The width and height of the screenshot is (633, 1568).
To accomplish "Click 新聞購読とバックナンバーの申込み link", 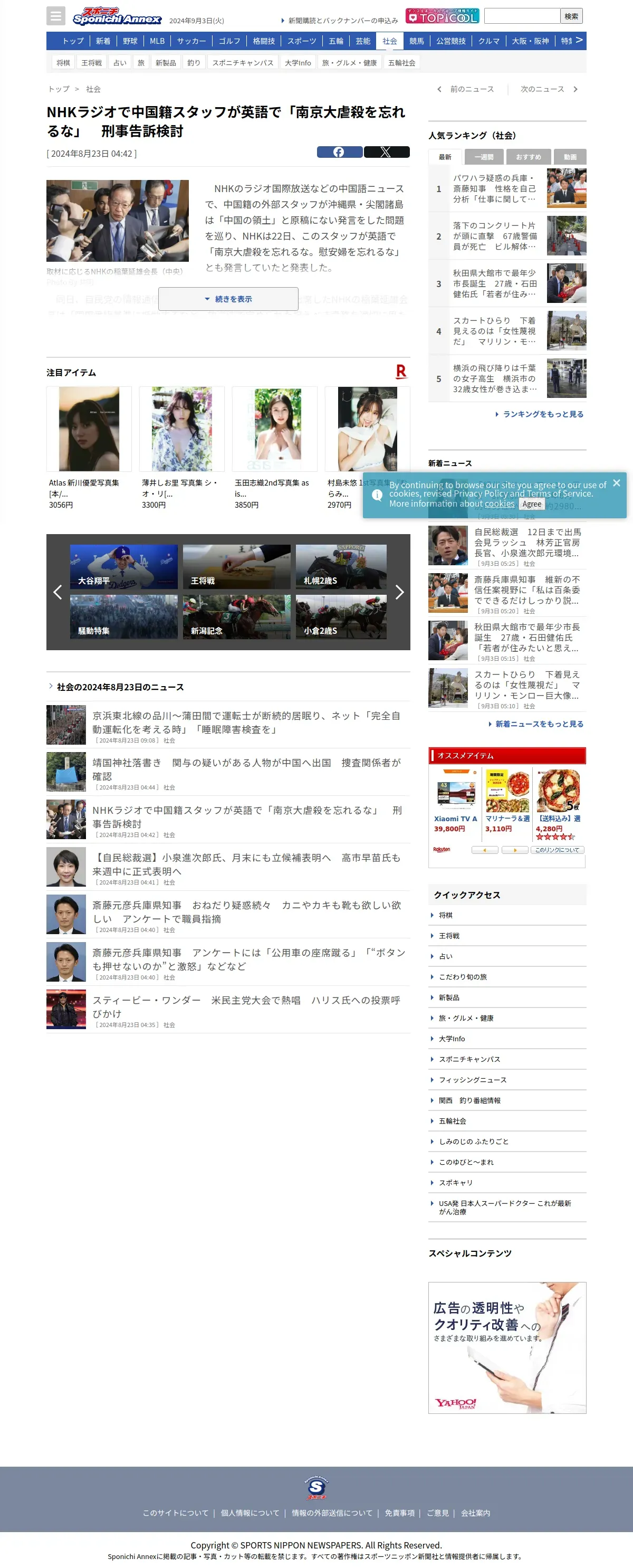I will 343,21.
